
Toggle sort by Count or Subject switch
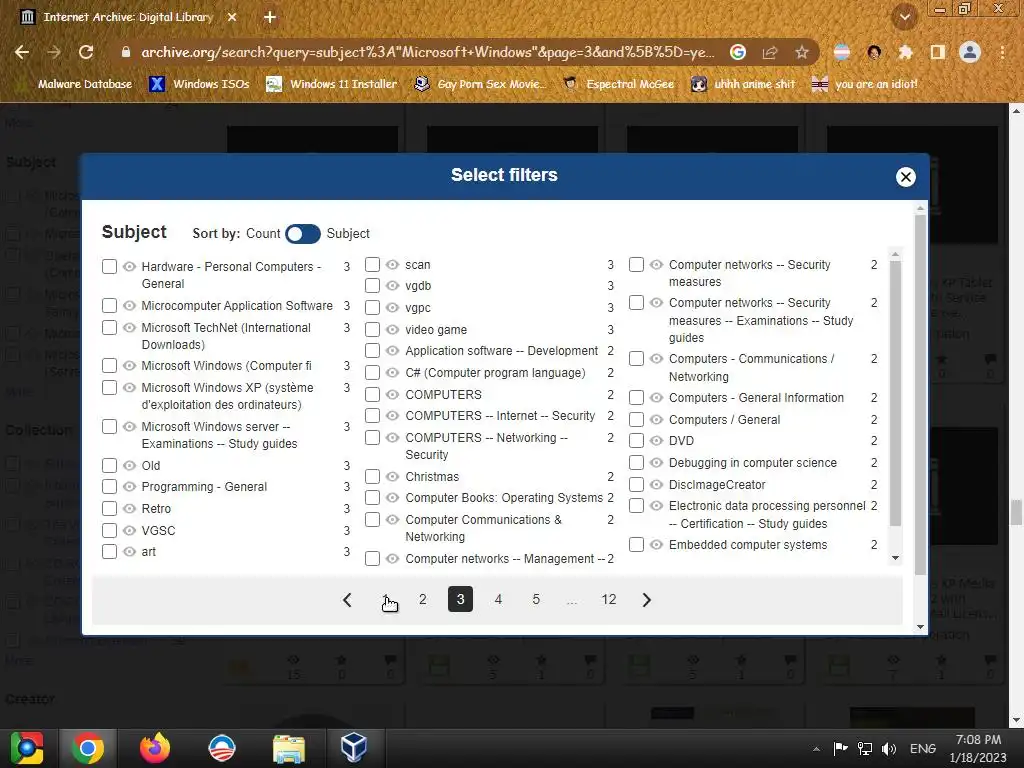point(303,234)
